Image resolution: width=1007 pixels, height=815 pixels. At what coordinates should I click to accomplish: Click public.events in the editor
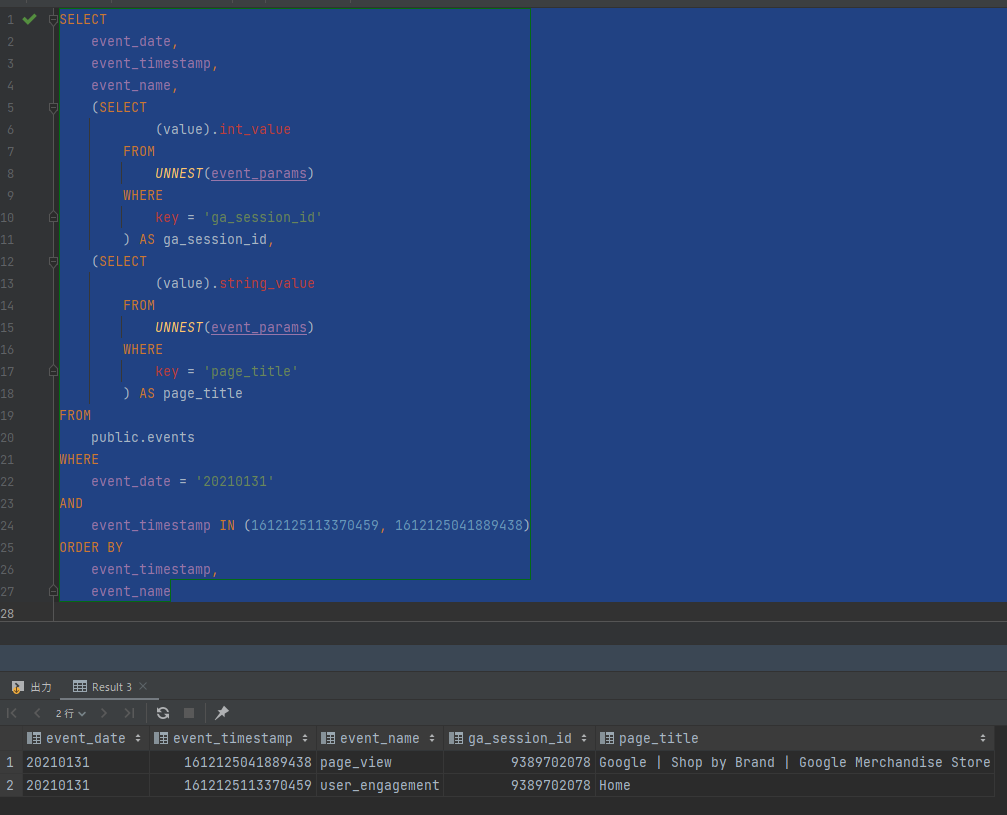(x=143, y=437)
